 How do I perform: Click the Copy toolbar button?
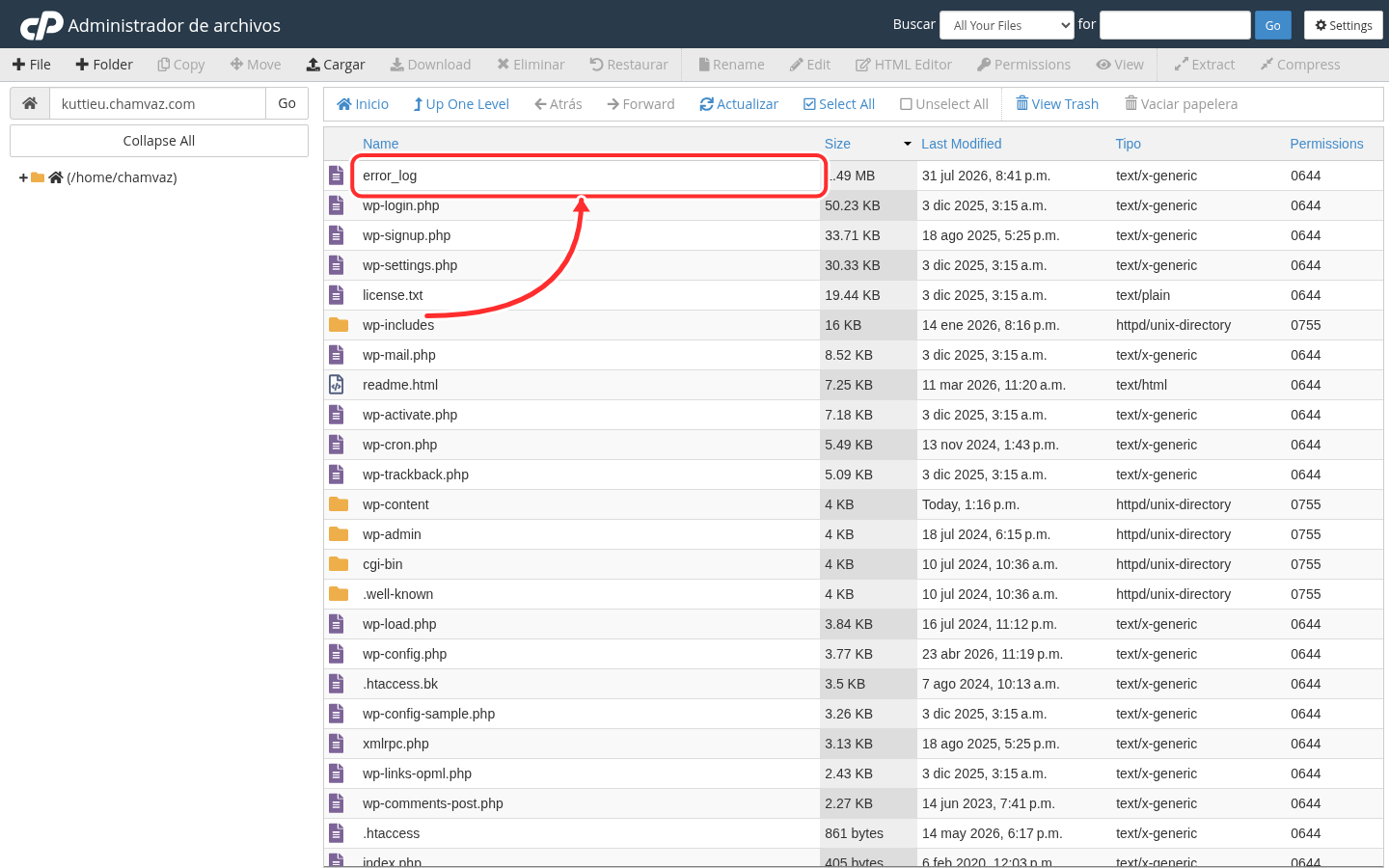coord(181,65)
